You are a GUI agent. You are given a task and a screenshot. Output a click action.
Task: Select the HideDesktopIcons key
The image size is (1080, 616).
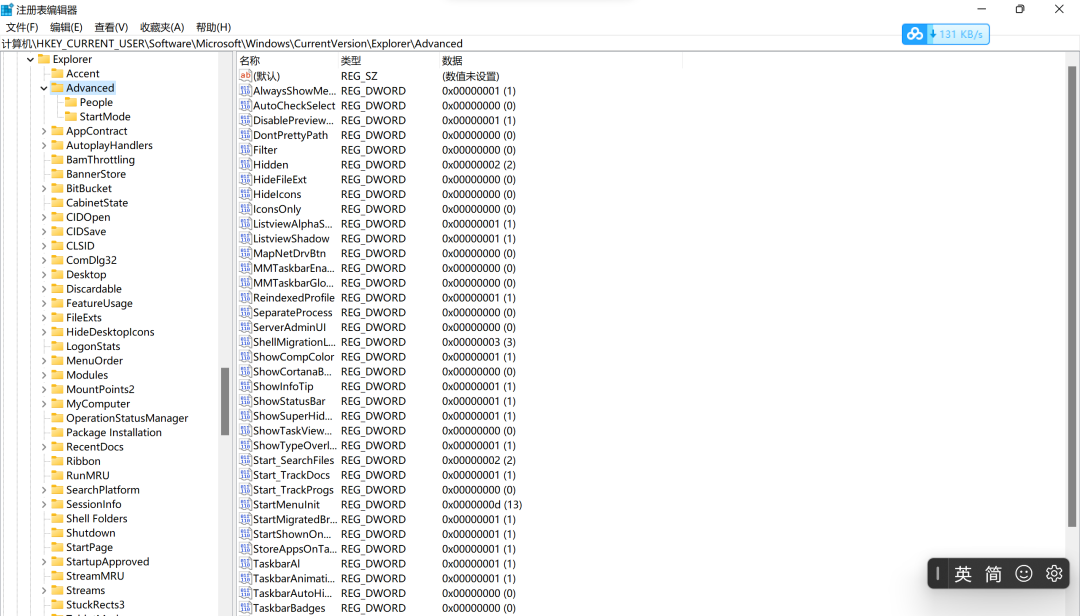click(x=110, y=332)
